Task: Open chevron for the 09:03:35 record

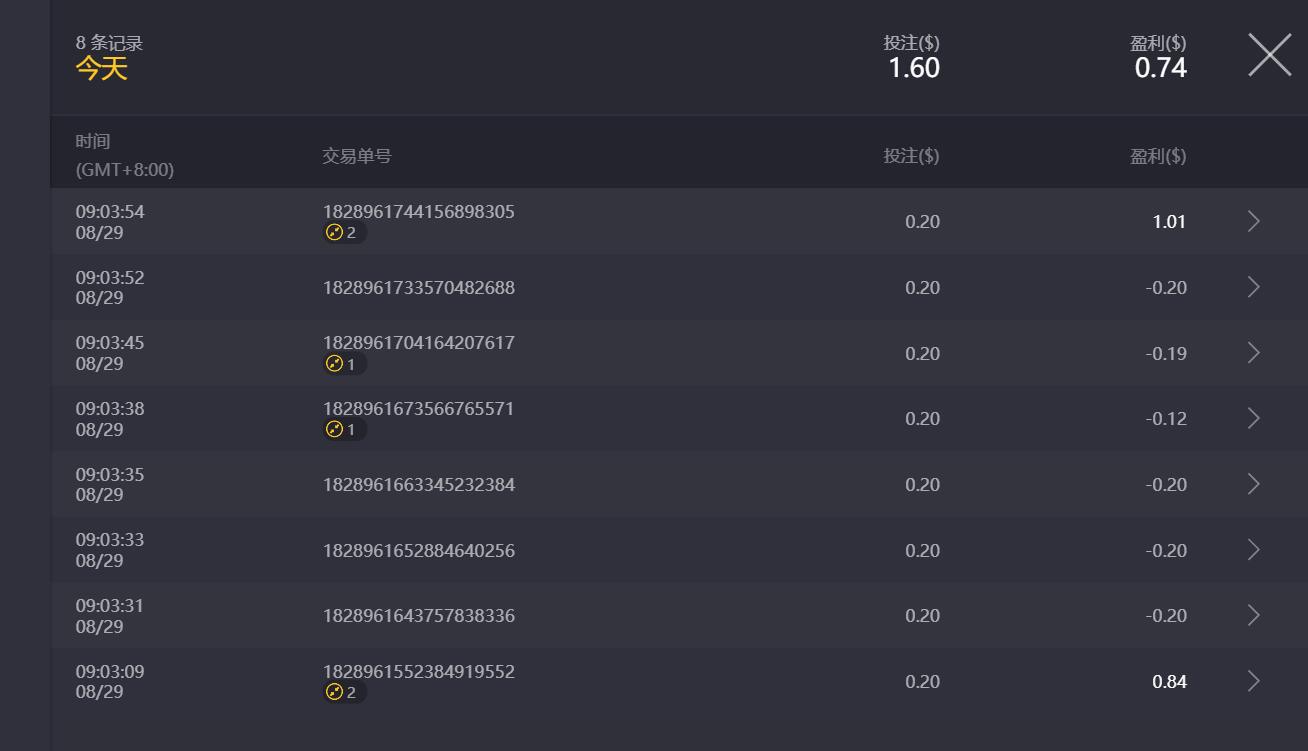Action: point(1253,485)
